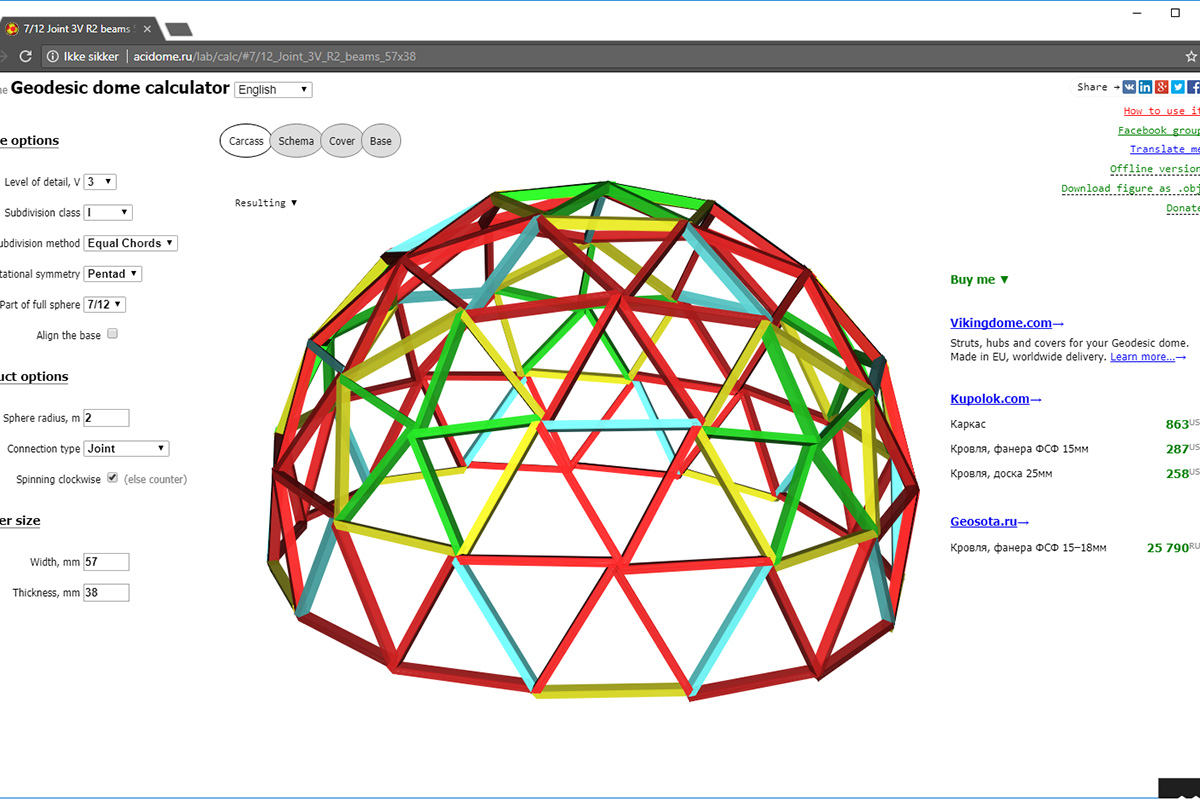Switch to the Schema tab
This screenshot has width=1200, height=800.
tap(296, 141)
